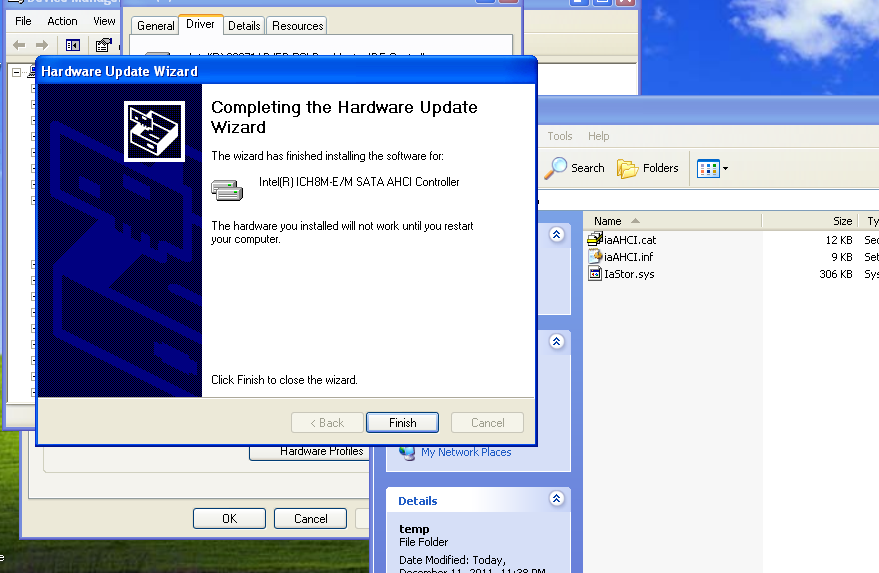Click OK in the properties dialog

click(x=229, y=519)
